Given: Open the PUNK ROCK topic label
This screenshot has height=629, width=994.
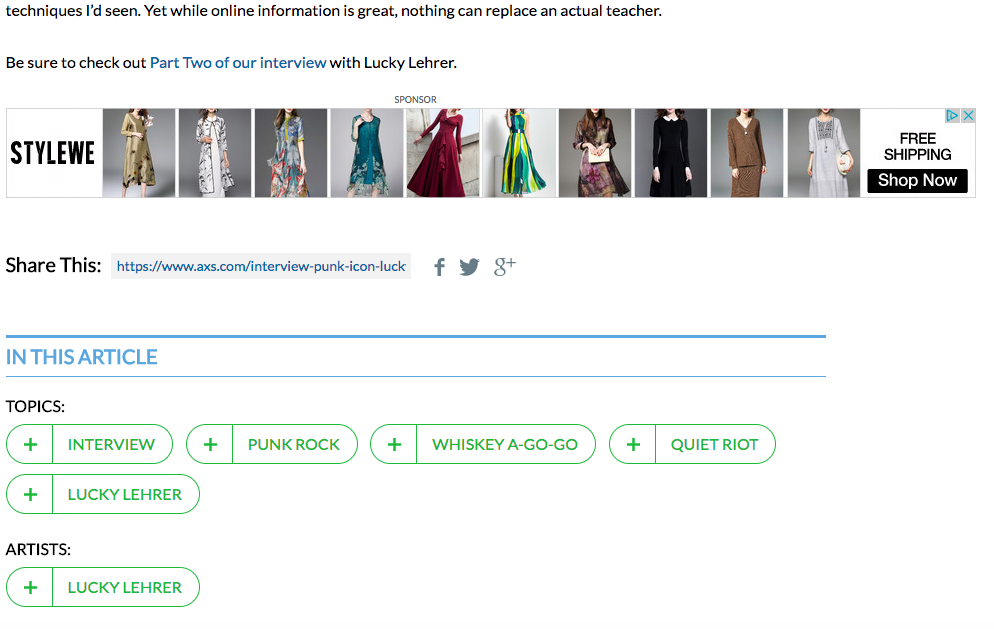Looking at the screenshot, I should (x=293, y=444).
